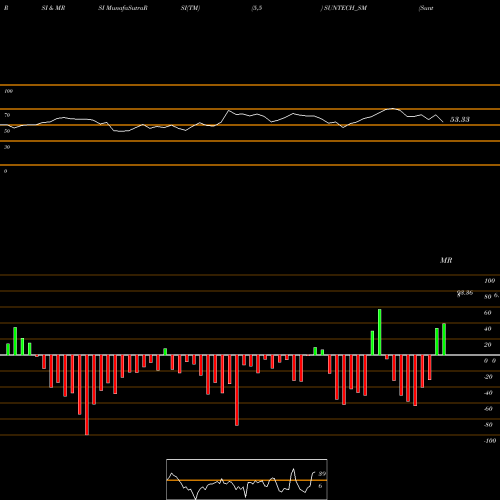
Task: Click the last green bar in MR histogram
Action: tap(444, 339)
